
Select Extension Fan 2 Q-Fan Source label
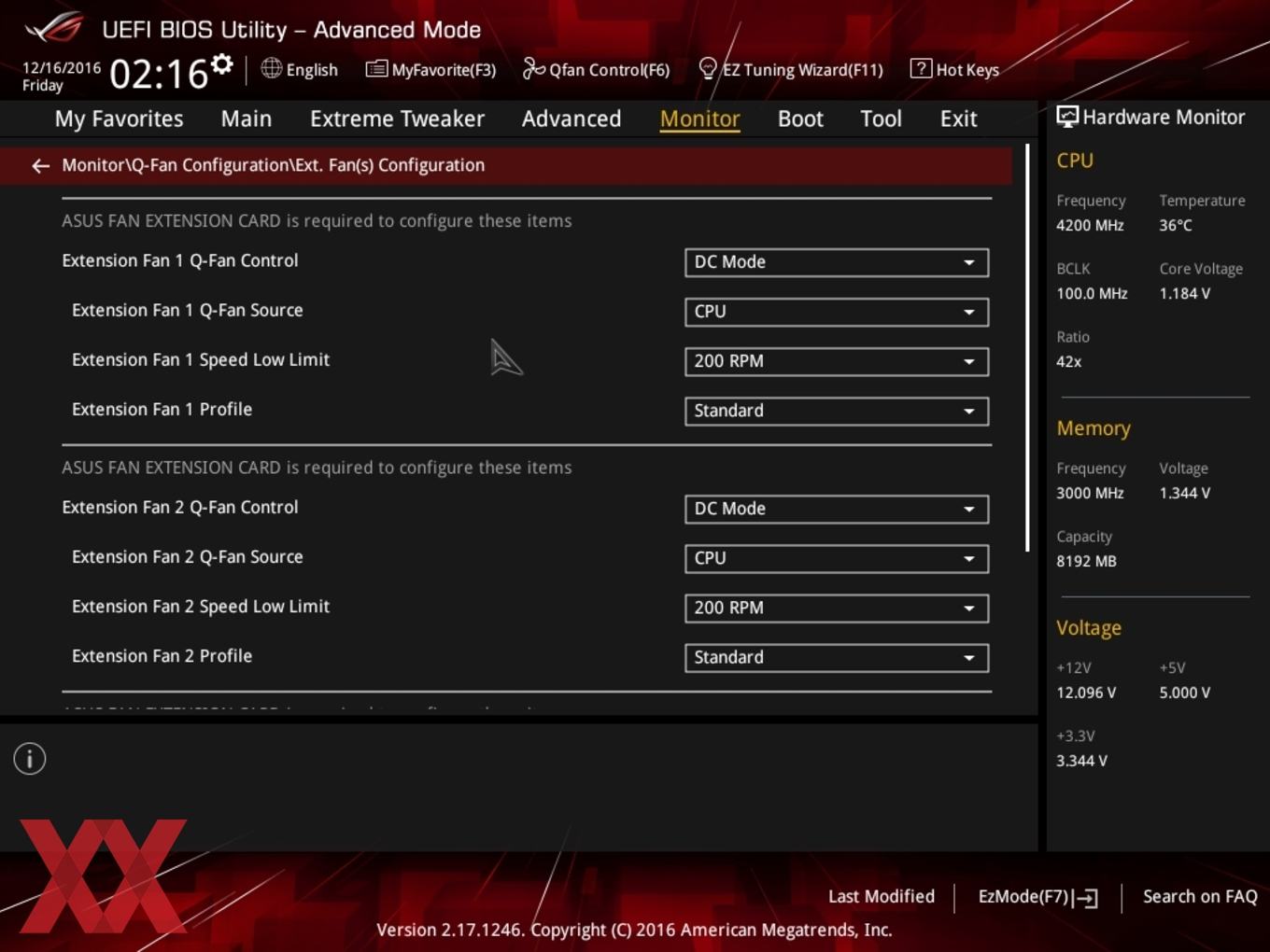point(188,557)
